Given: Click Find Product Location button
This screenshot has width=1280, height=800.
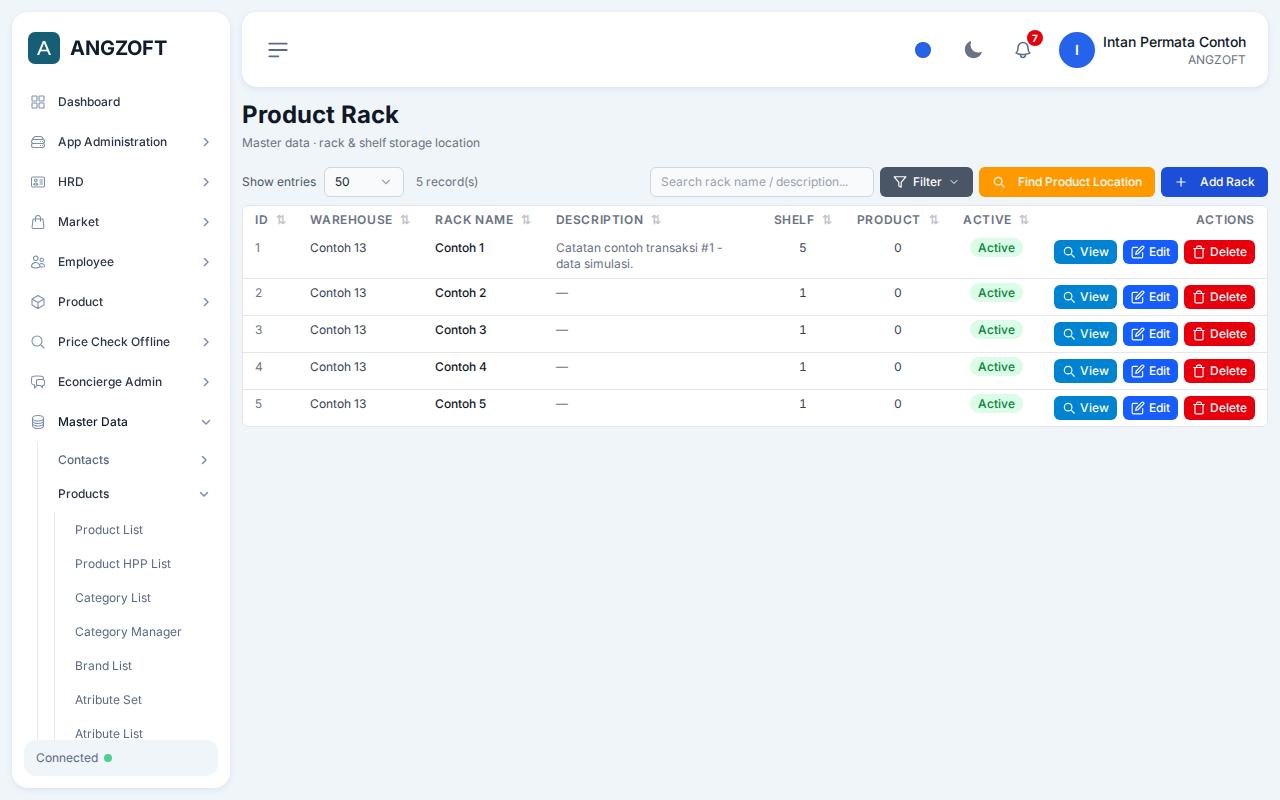Looking at the screenshot, I should tap(1067, 182).
